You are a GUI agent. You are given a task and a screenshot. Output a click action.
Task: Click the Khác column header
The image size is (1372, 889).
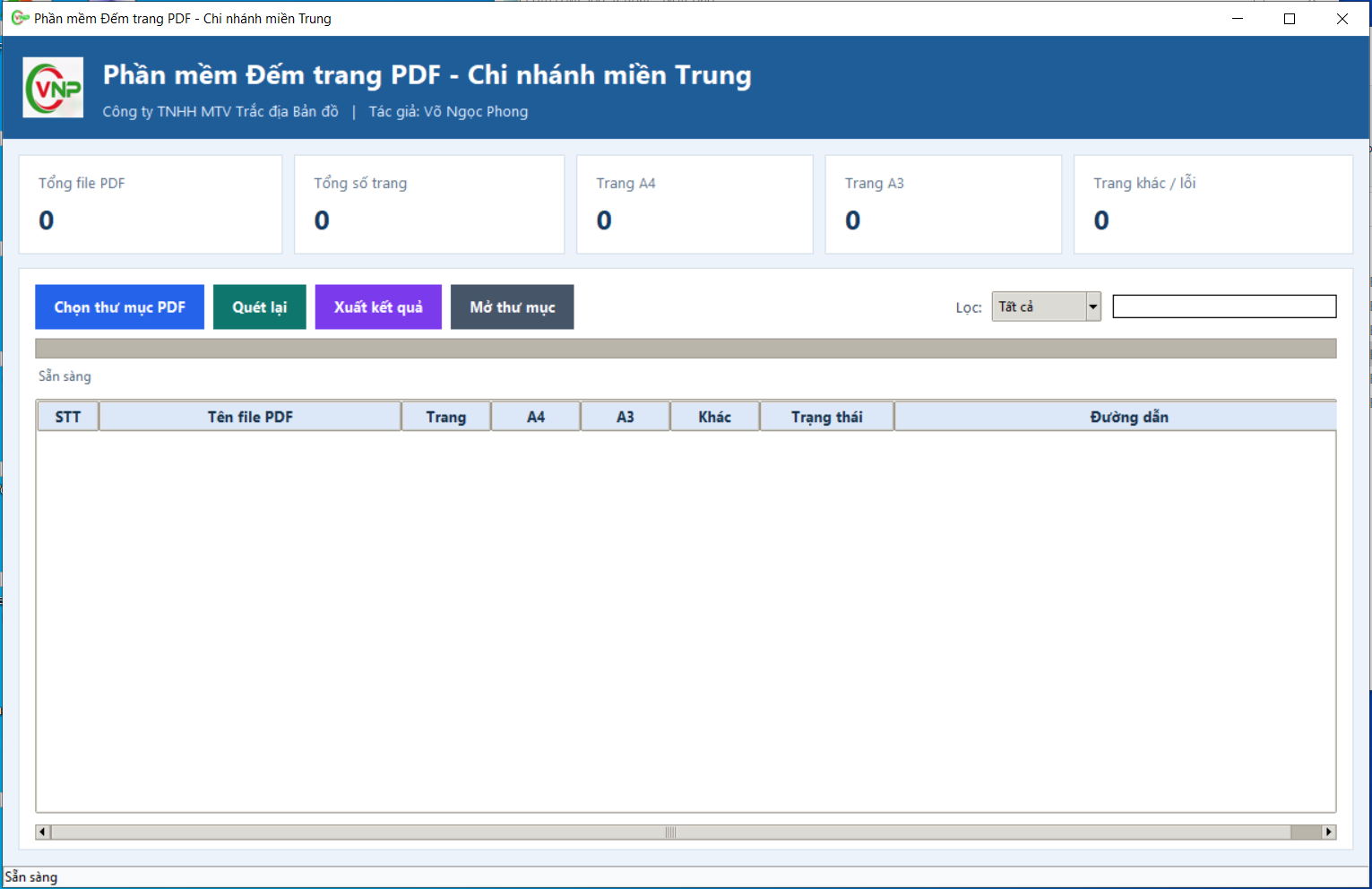point(715,417)
